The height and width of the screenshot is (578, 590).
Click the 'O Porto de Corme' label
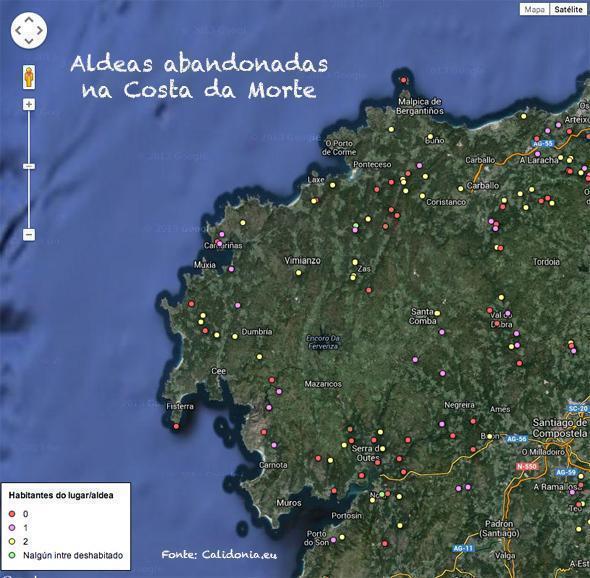pos(339,148)
